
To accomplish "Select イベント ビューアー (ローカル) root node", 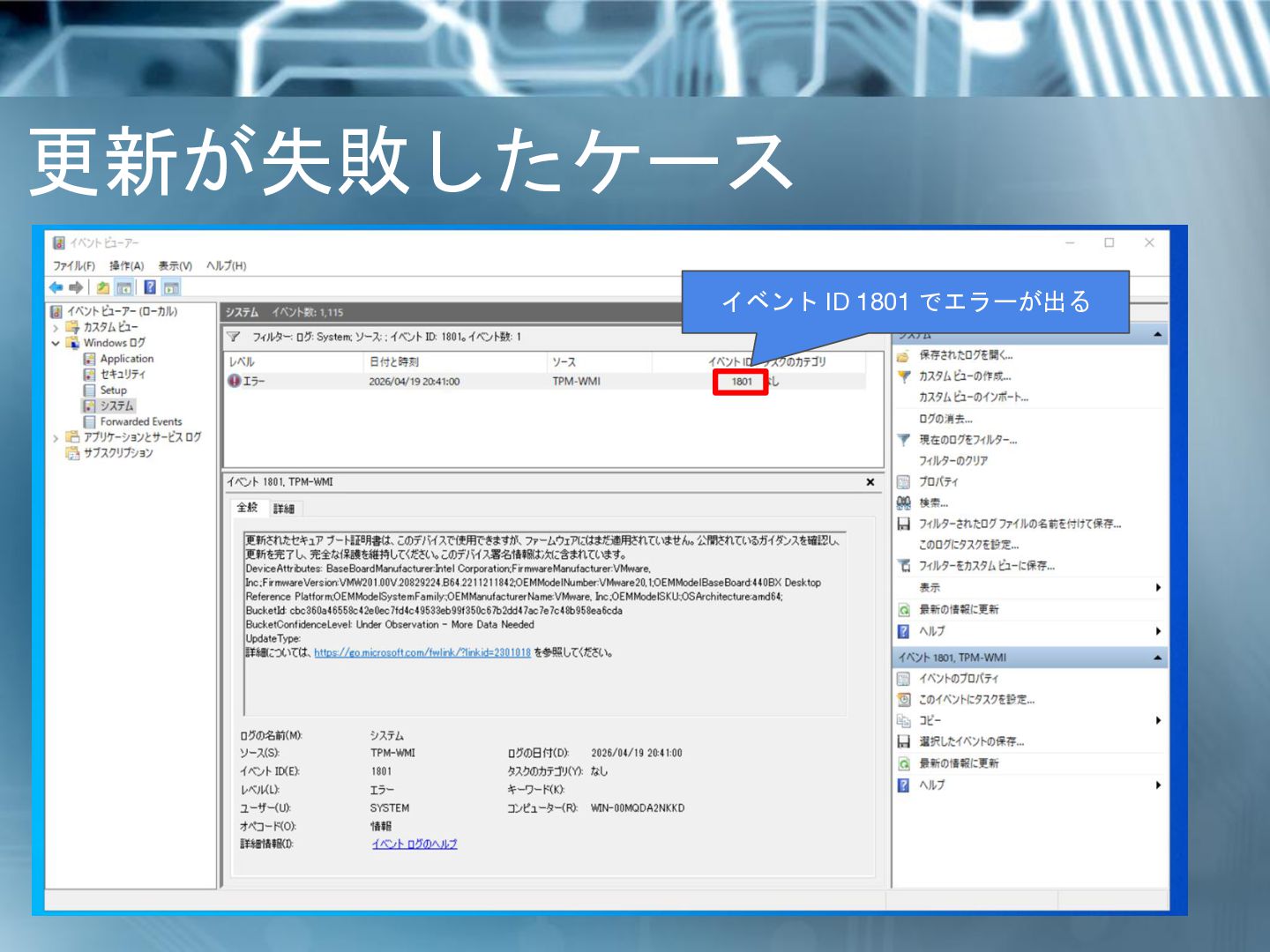I will pos(122,311).
